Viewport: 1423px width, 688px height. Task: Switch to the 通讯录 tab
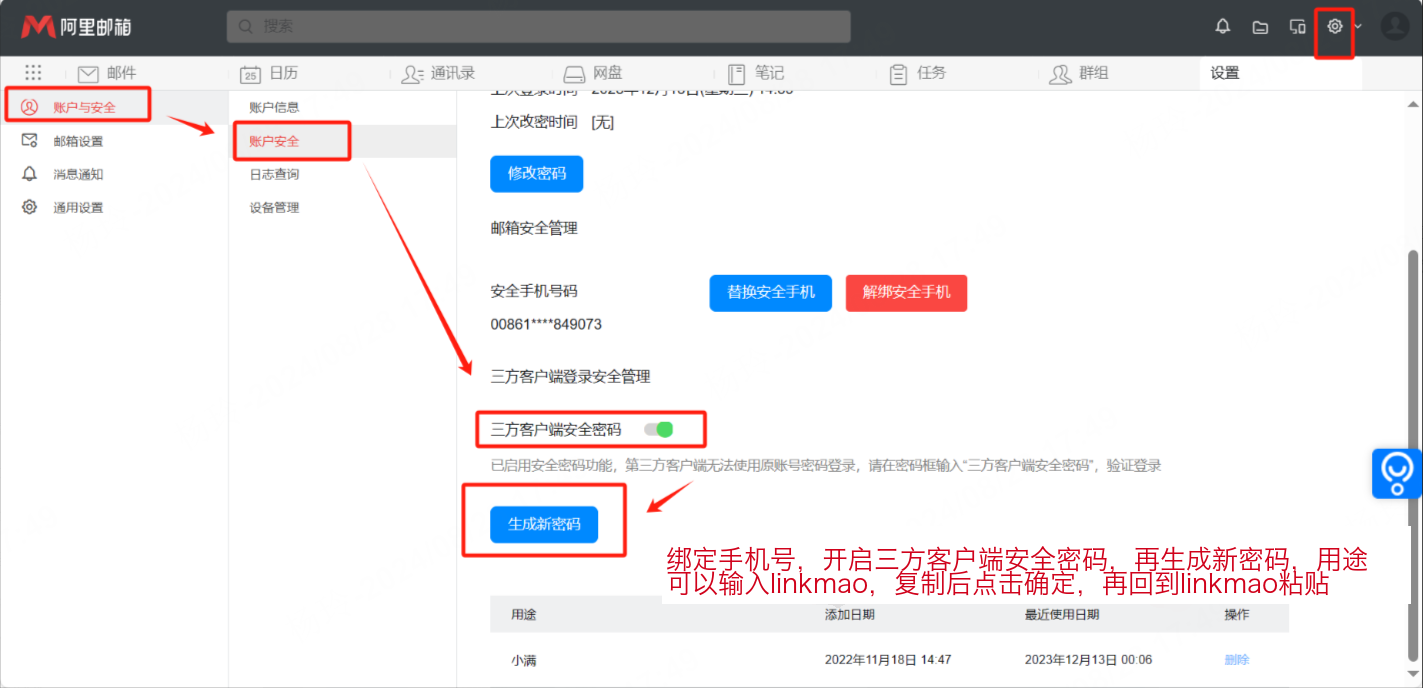click(438, 73)
